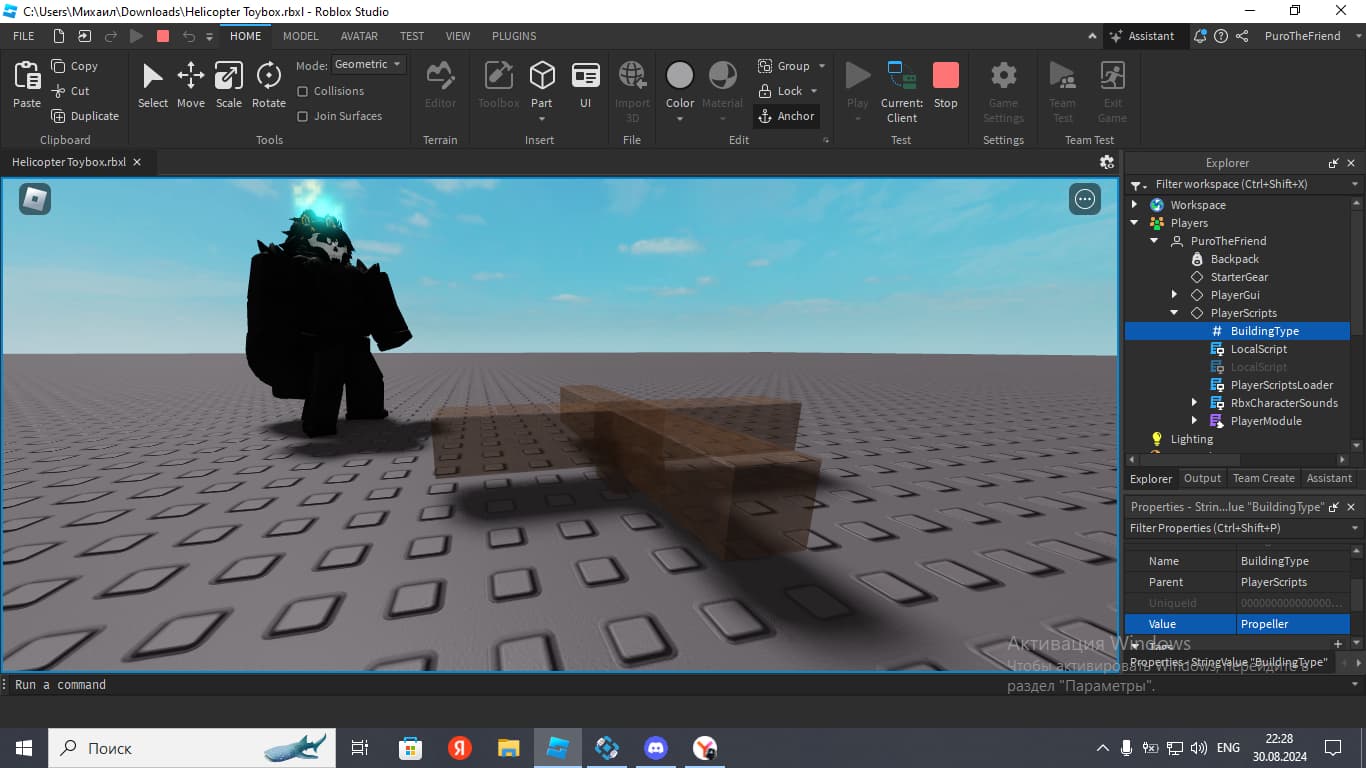Click the Windows taskbar search box
Screen dimensions: 1366x768
coord(192,748)
